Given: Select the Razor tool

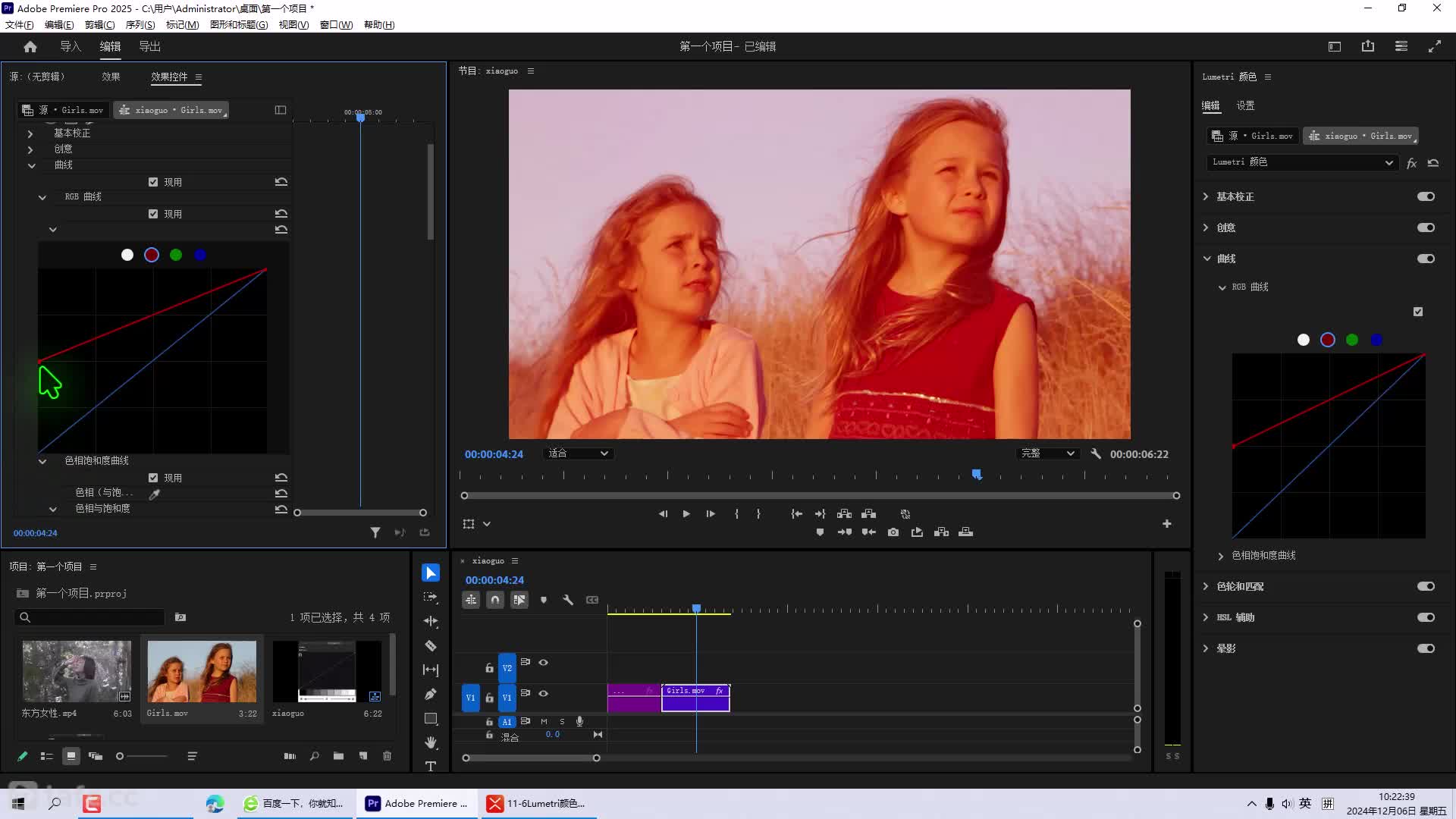Looking at the screenshot, I should pyautogui.click(x=431, y=645).
